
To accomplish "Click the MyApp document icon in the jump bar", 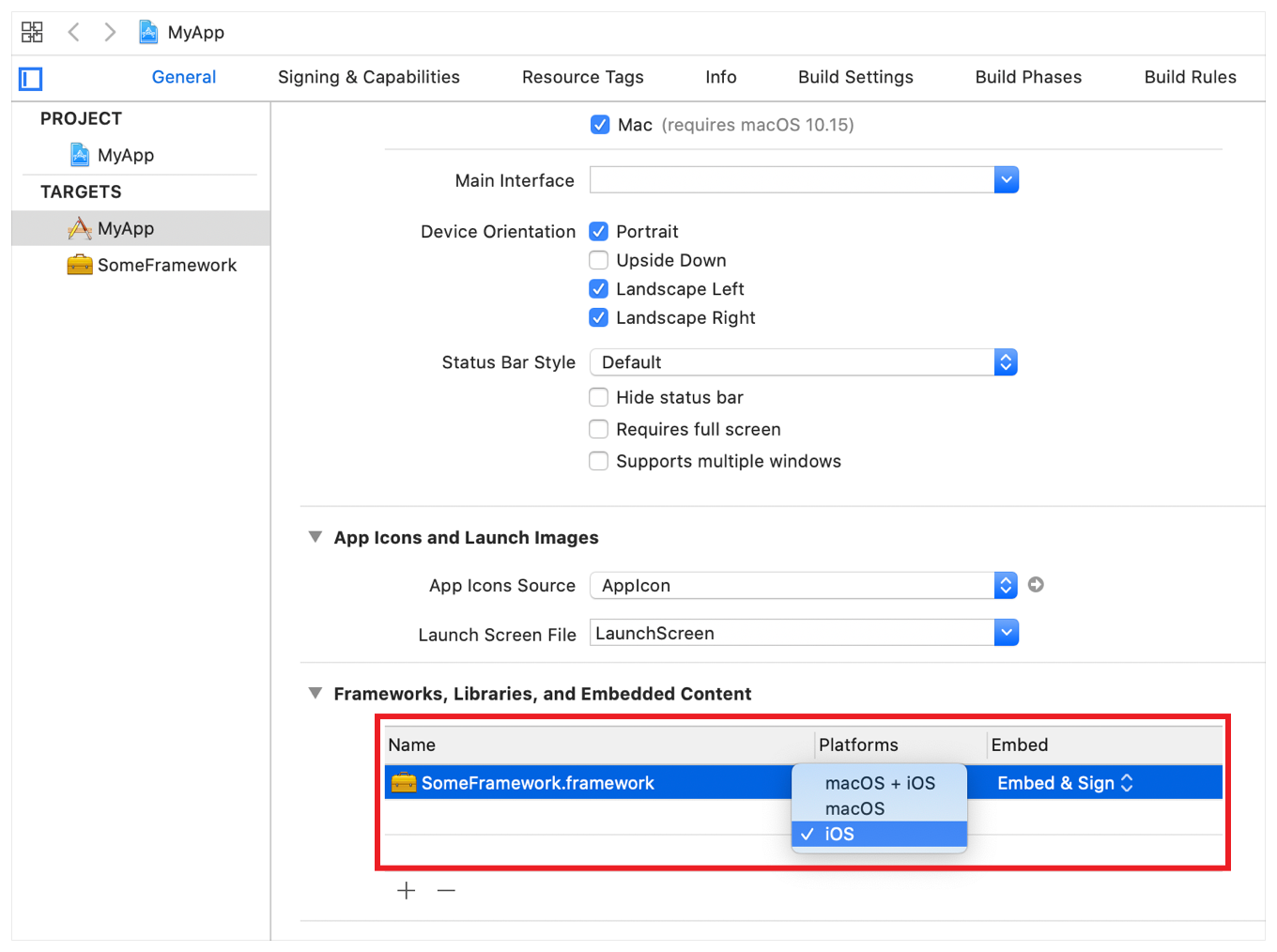I will click(x=148, y=31).
